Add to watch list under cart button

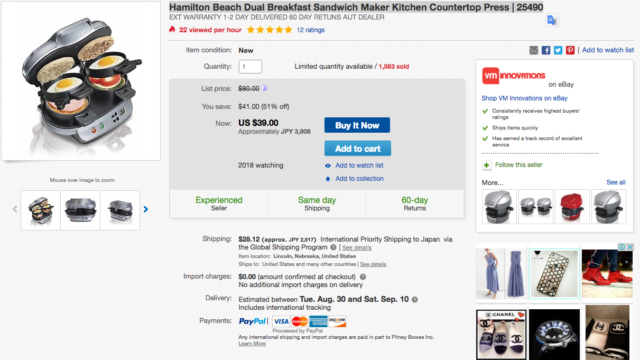[359, 165]
